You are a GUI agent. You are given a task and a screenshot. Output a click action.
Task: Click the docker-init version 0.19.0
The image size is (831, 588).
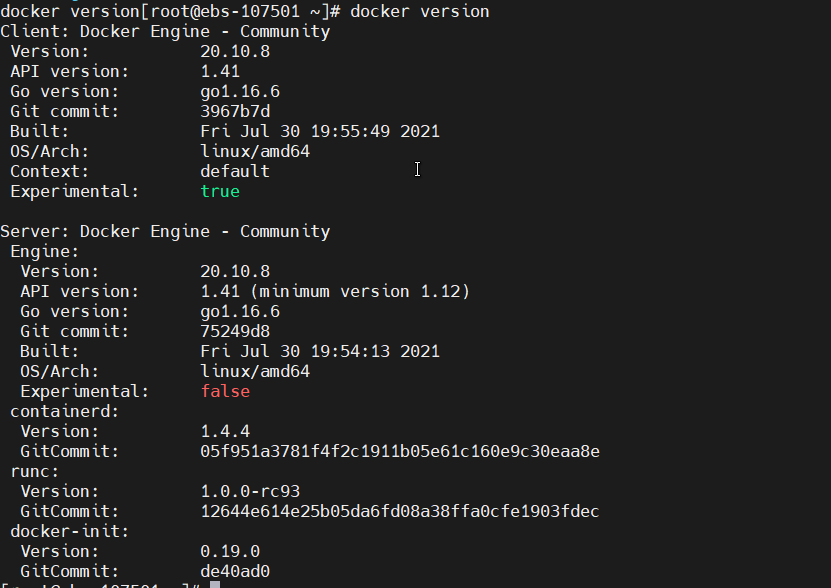click(230, 552)
